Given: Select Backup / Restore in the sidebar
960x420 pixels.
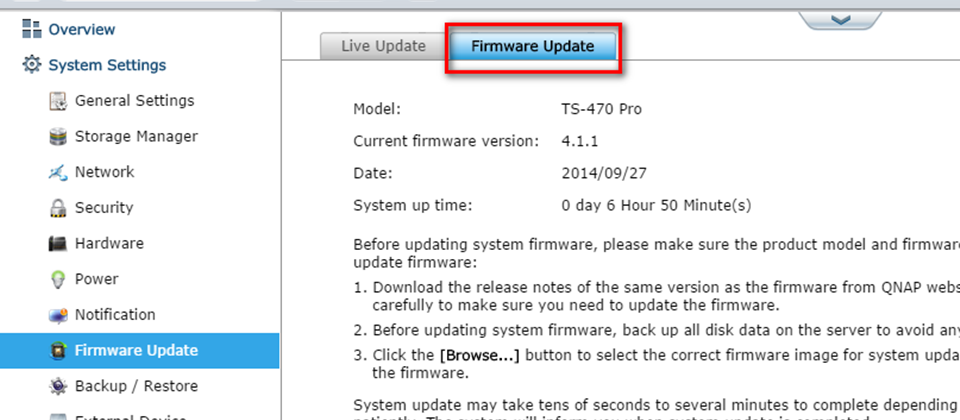Looking at the screenshot, I should click(x=136, y=386).
